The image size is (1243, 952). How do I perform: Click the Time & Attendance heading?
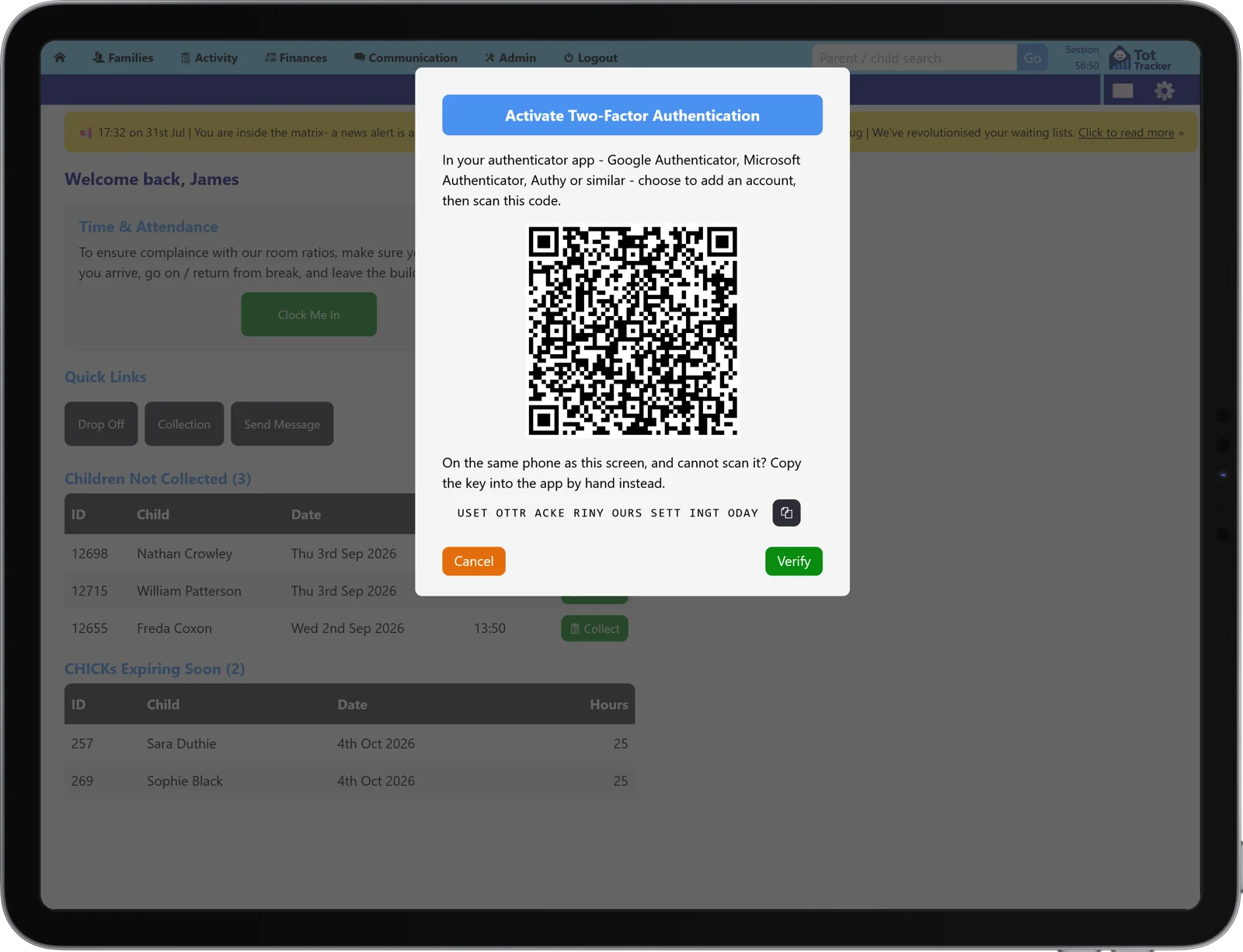(x=148, y=227)
